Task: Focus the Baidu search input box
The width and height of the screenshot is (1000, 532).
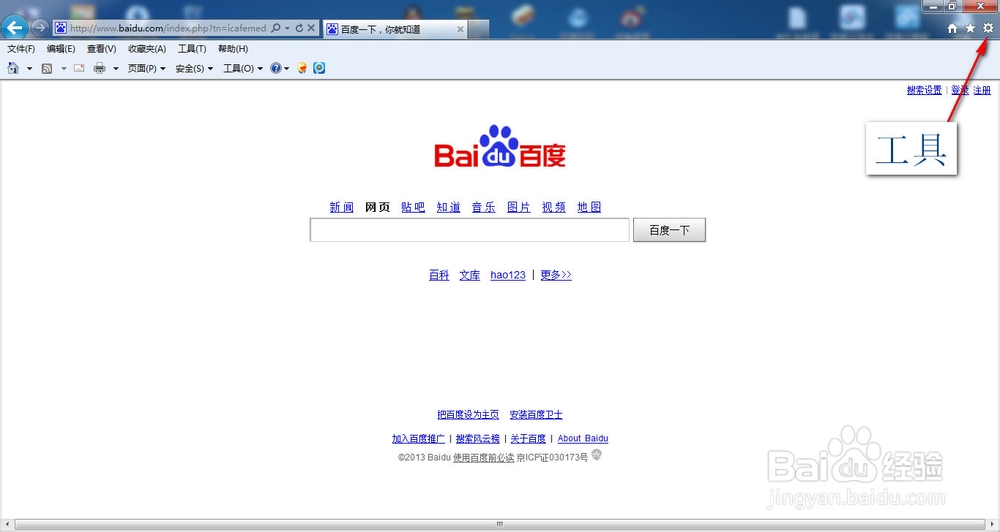Action: (x=469, y=230)
